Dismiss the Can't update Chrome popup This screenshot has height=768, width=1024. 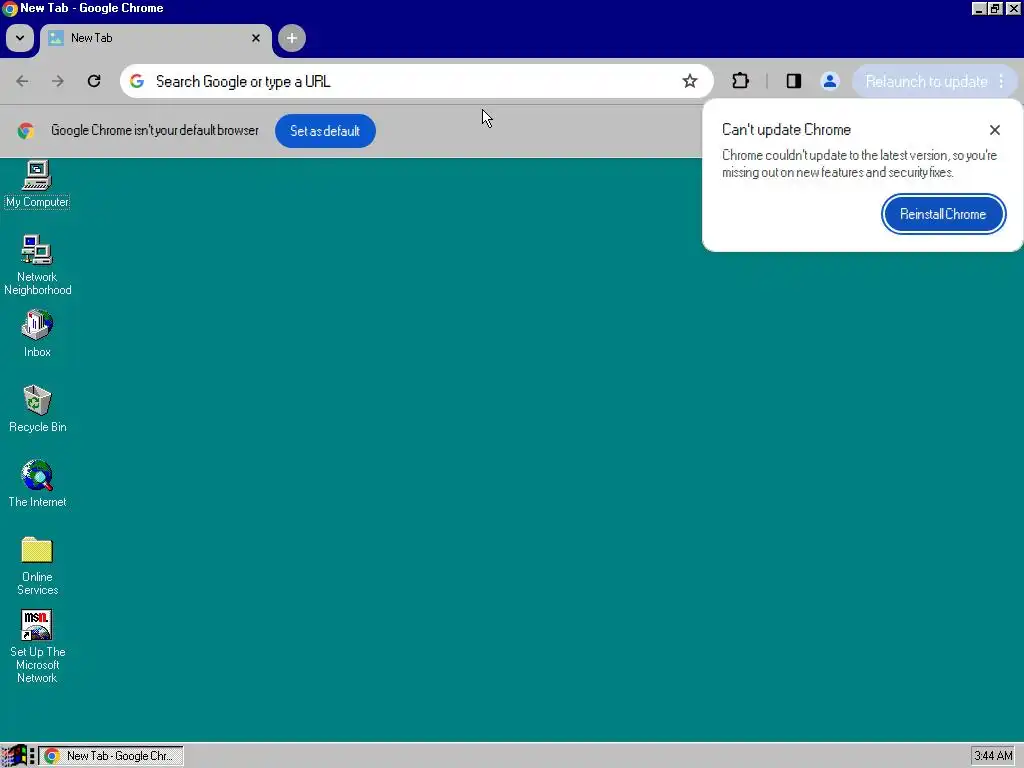[995, 130]
